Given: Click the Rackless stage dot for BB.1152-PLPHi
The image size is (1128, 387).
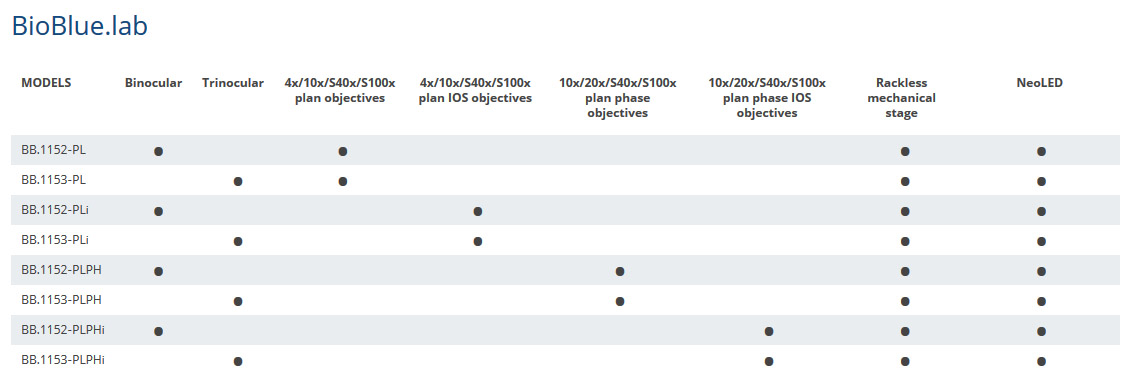Looking at the screenshot, I should (905, 331).
